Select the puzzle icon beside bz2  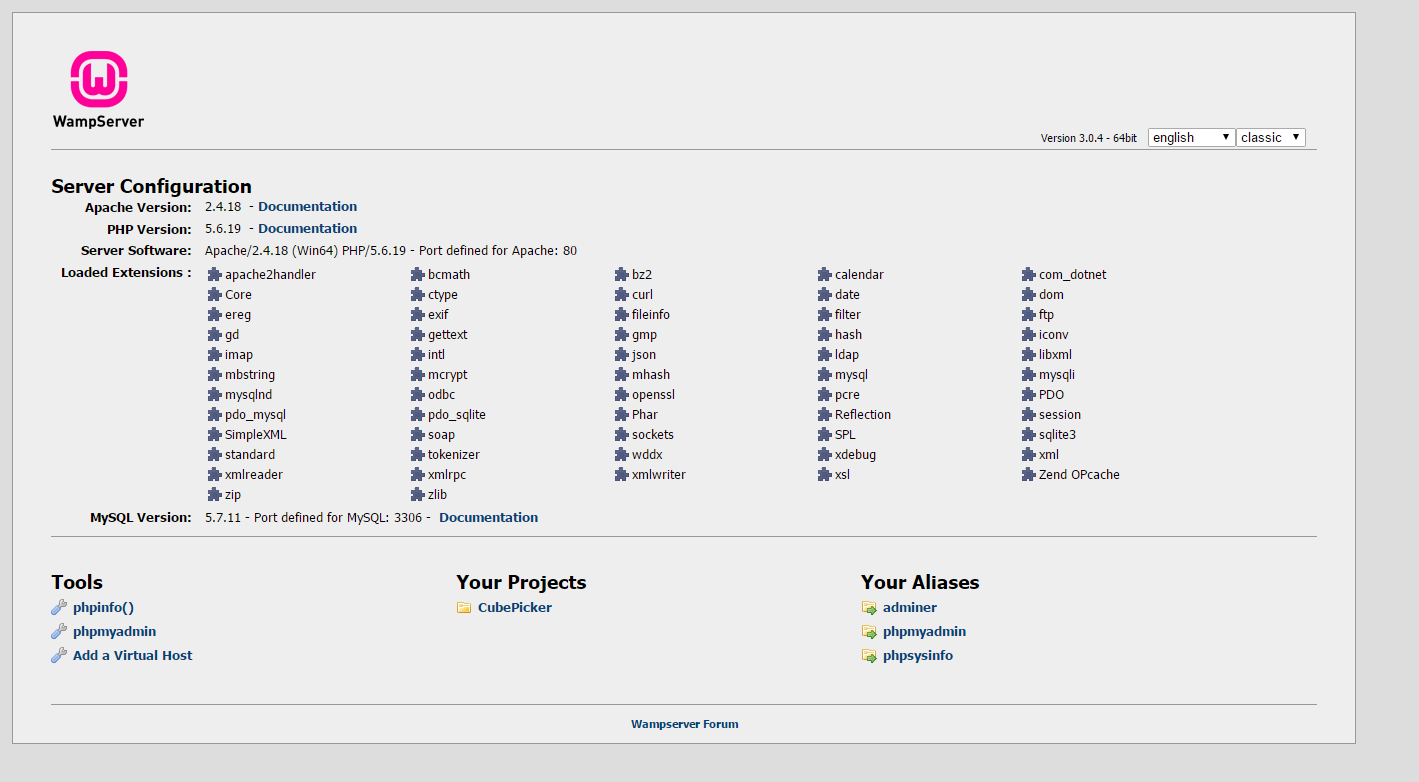[x=622, y=275]
